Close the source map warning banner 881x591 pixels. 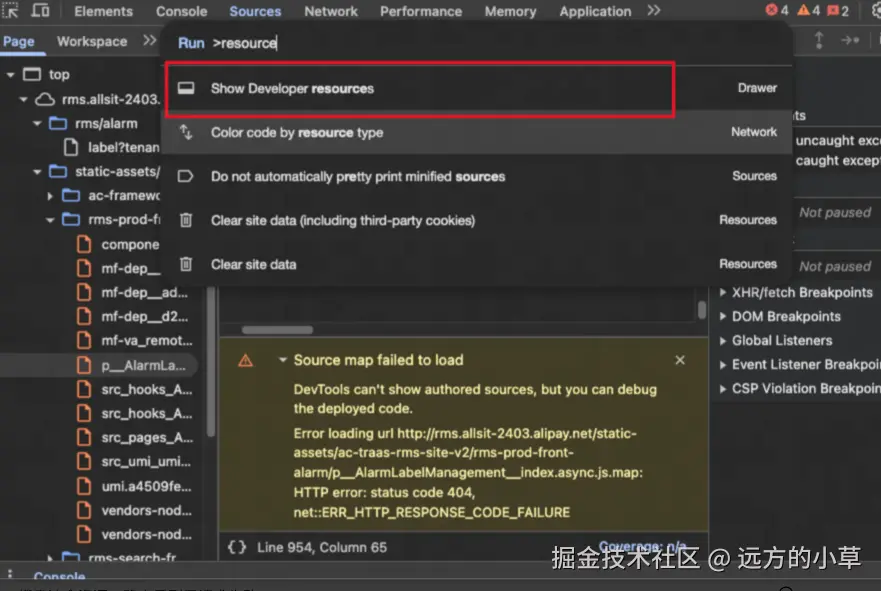click(680, 360)
